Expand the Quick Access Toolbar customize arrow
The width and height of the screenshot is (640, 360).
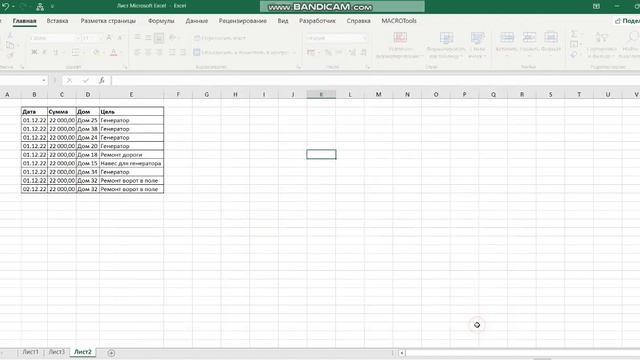click(52, 7)
